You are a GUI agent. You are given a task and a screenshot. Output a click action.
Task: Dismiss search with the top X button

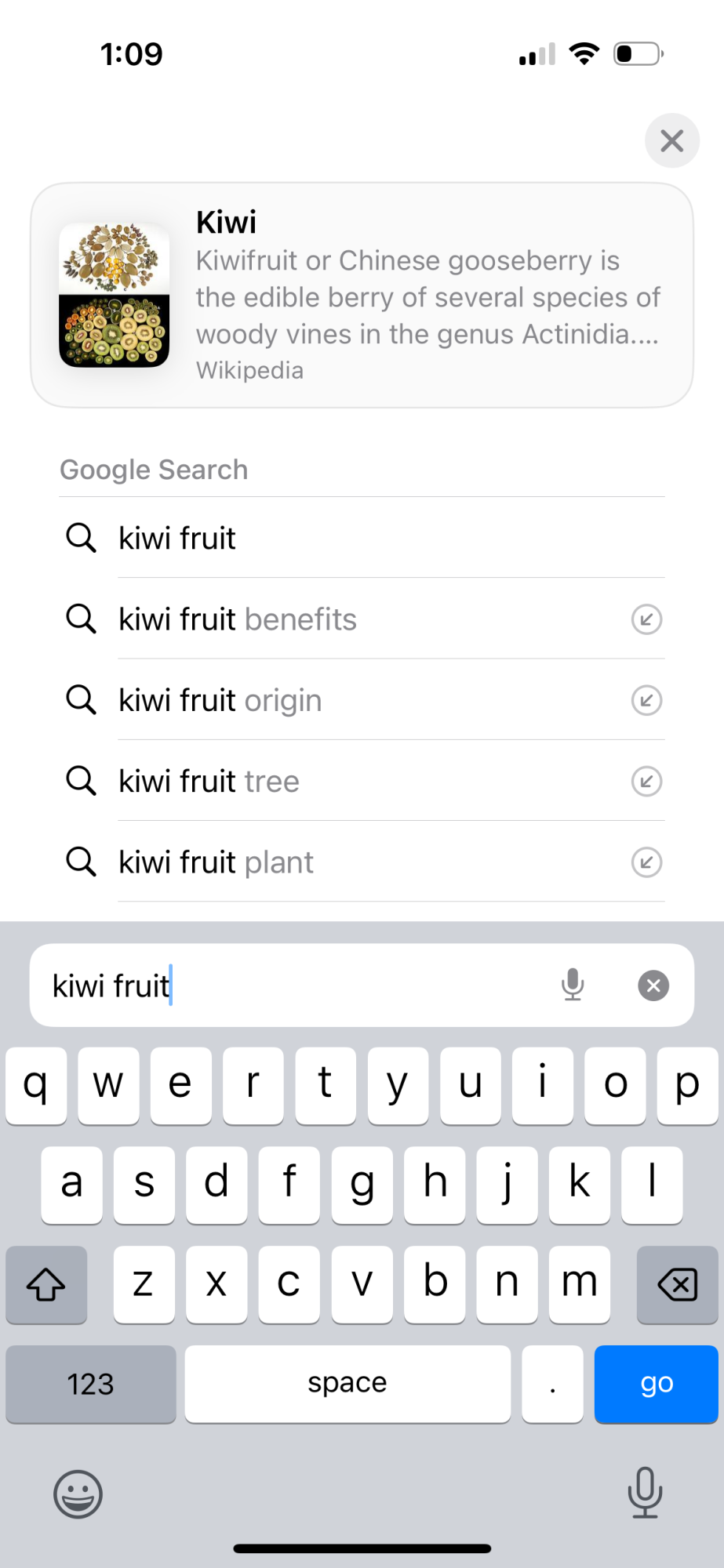click(x=671, y=141)
